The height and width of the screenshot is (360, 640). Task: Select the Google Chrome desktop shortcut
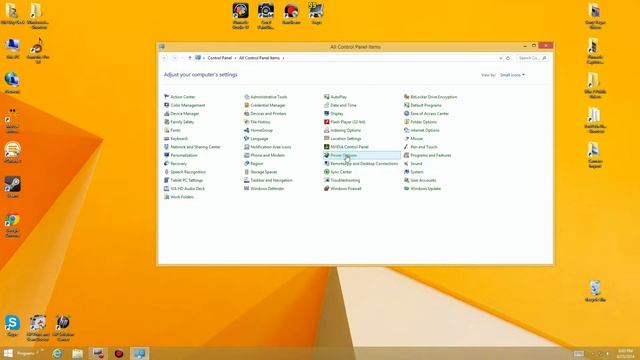coord(12,225)
